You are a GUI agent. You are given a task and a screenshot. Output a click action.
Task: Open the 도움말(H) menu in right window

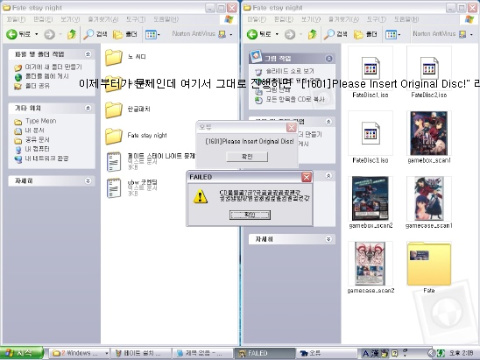coord(407,19)
